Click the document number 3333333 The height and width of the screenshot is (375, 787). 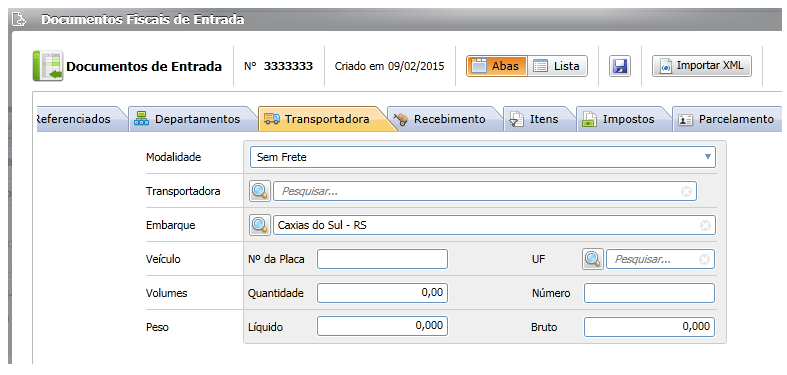click(288, 66)
